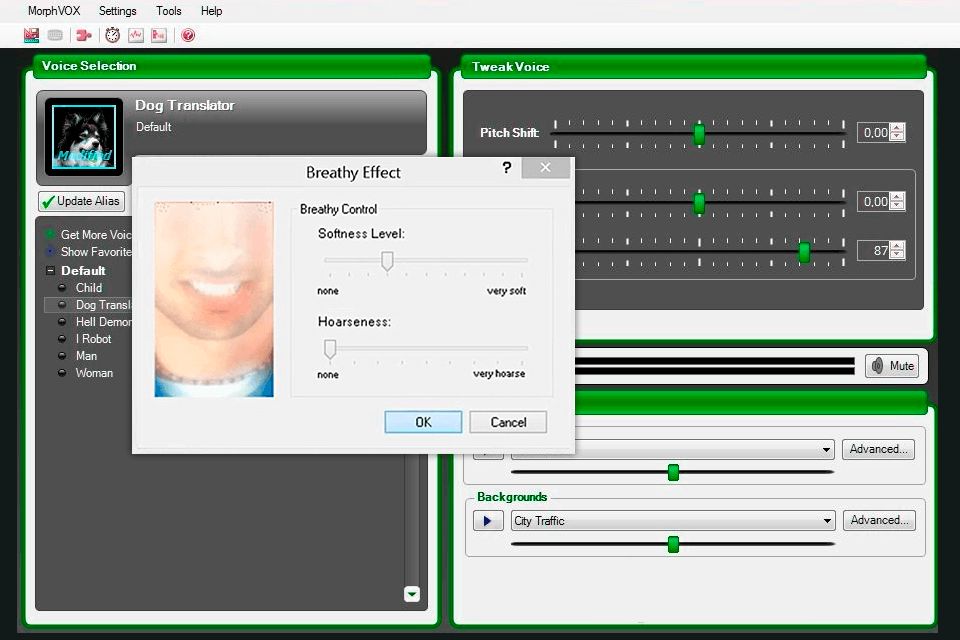
Task: Click the mouth image in Breathy Effect dialog
Action: tap(214, 299)
